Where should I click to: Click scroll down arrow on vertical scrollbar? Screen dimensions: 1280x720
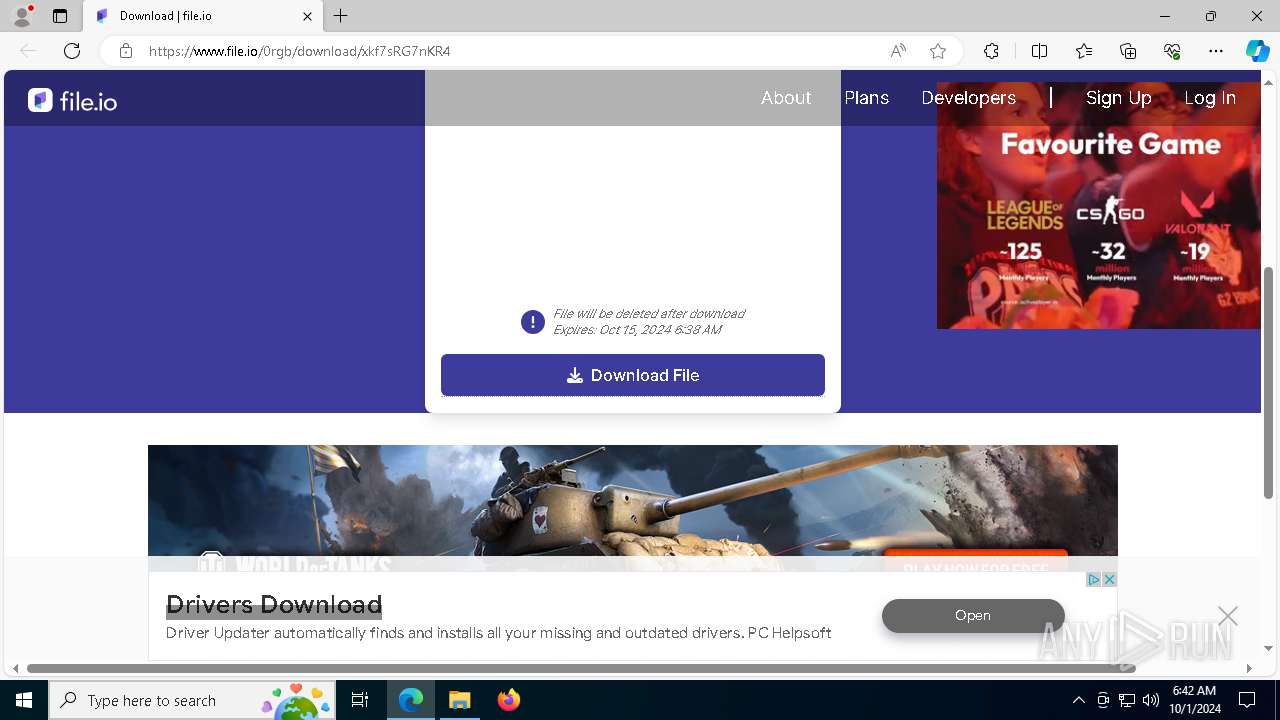[x=1269, y=648]
